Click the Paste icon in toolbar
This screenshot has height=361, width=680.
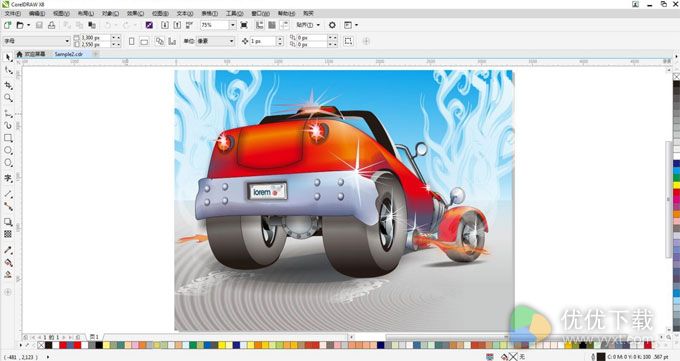92,25
